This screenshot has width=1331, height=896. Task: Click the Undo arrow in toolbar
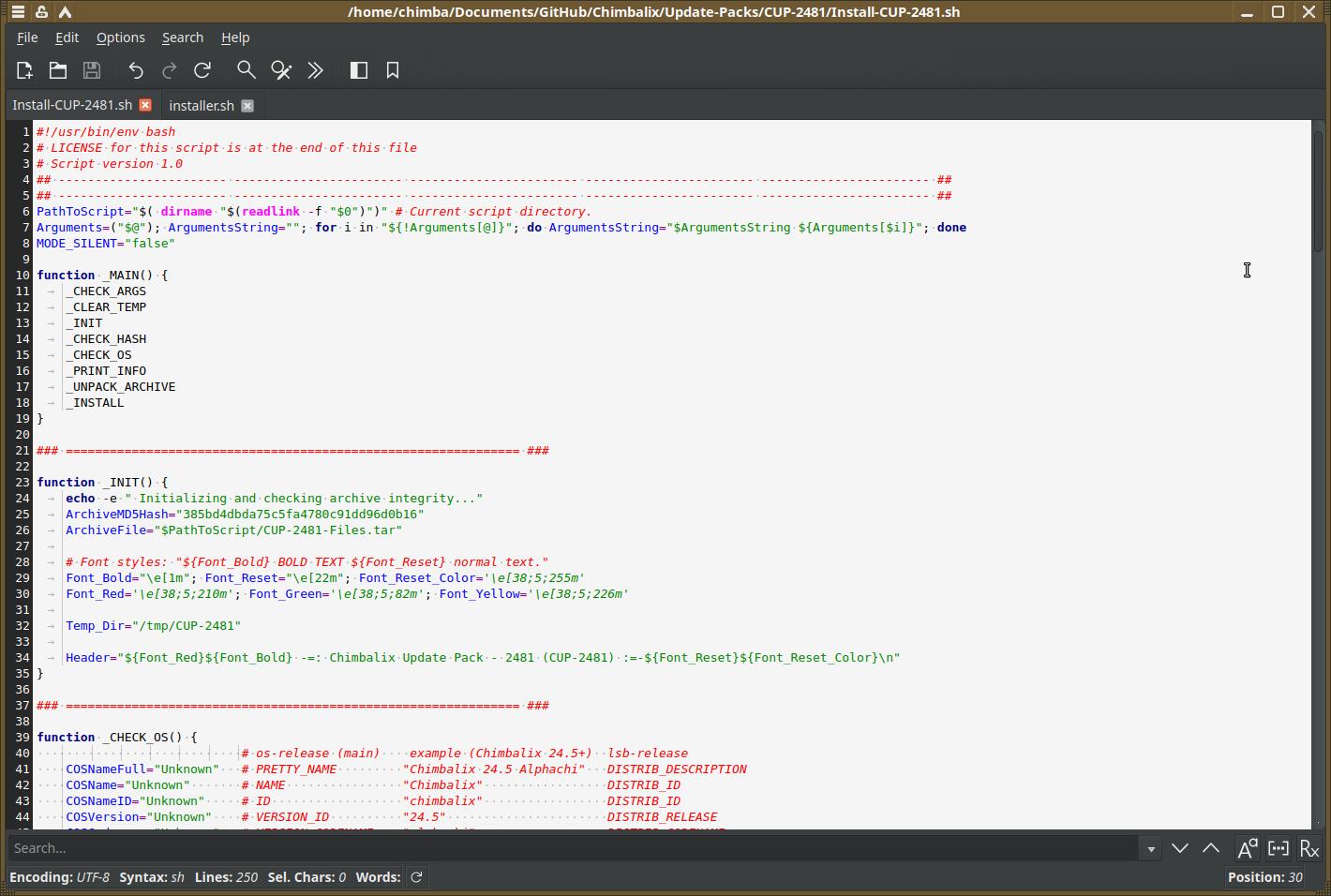(136, 70)
